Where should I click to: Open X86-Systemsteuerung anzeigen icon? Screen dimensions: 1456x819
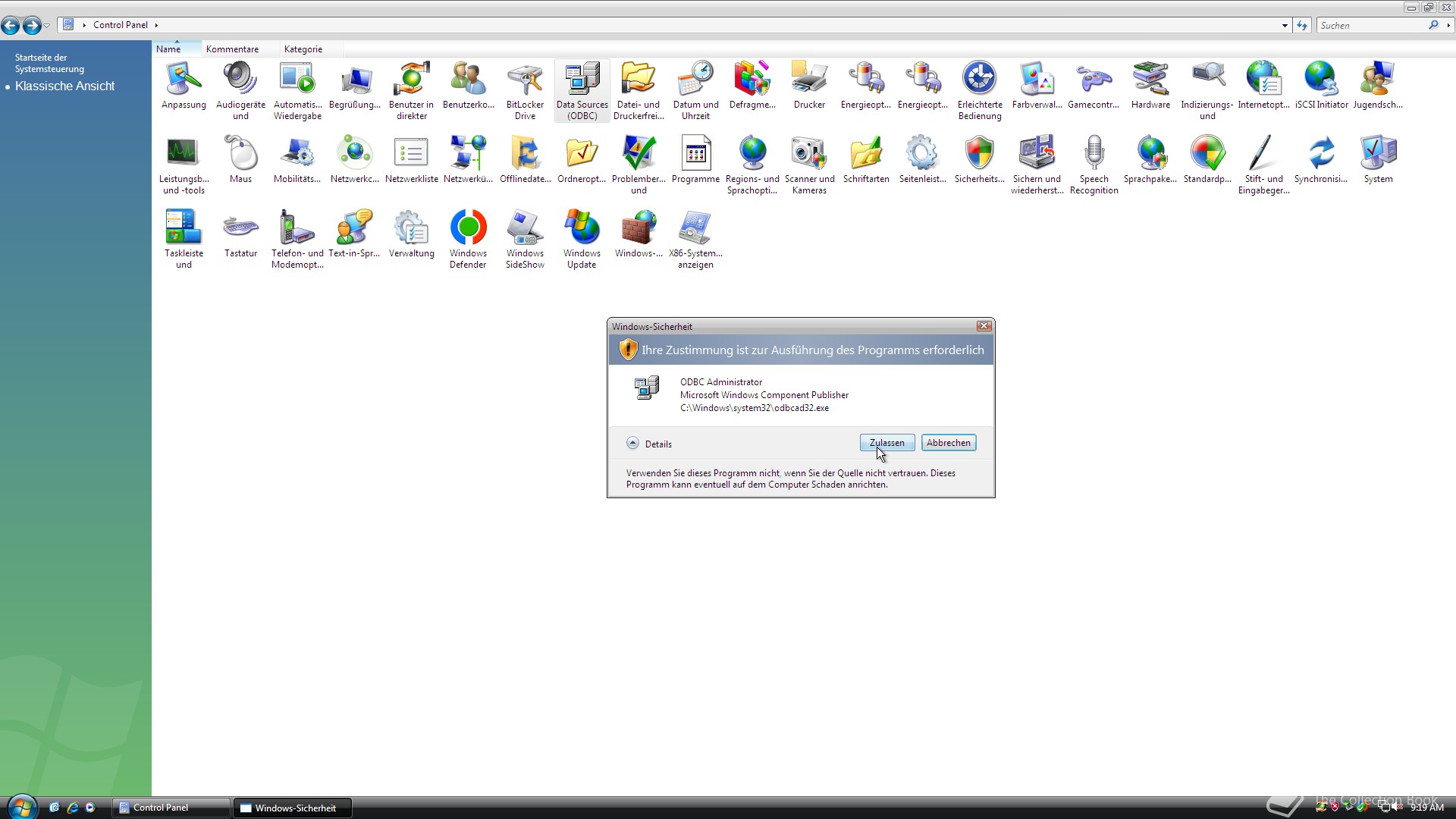point(695,240)
